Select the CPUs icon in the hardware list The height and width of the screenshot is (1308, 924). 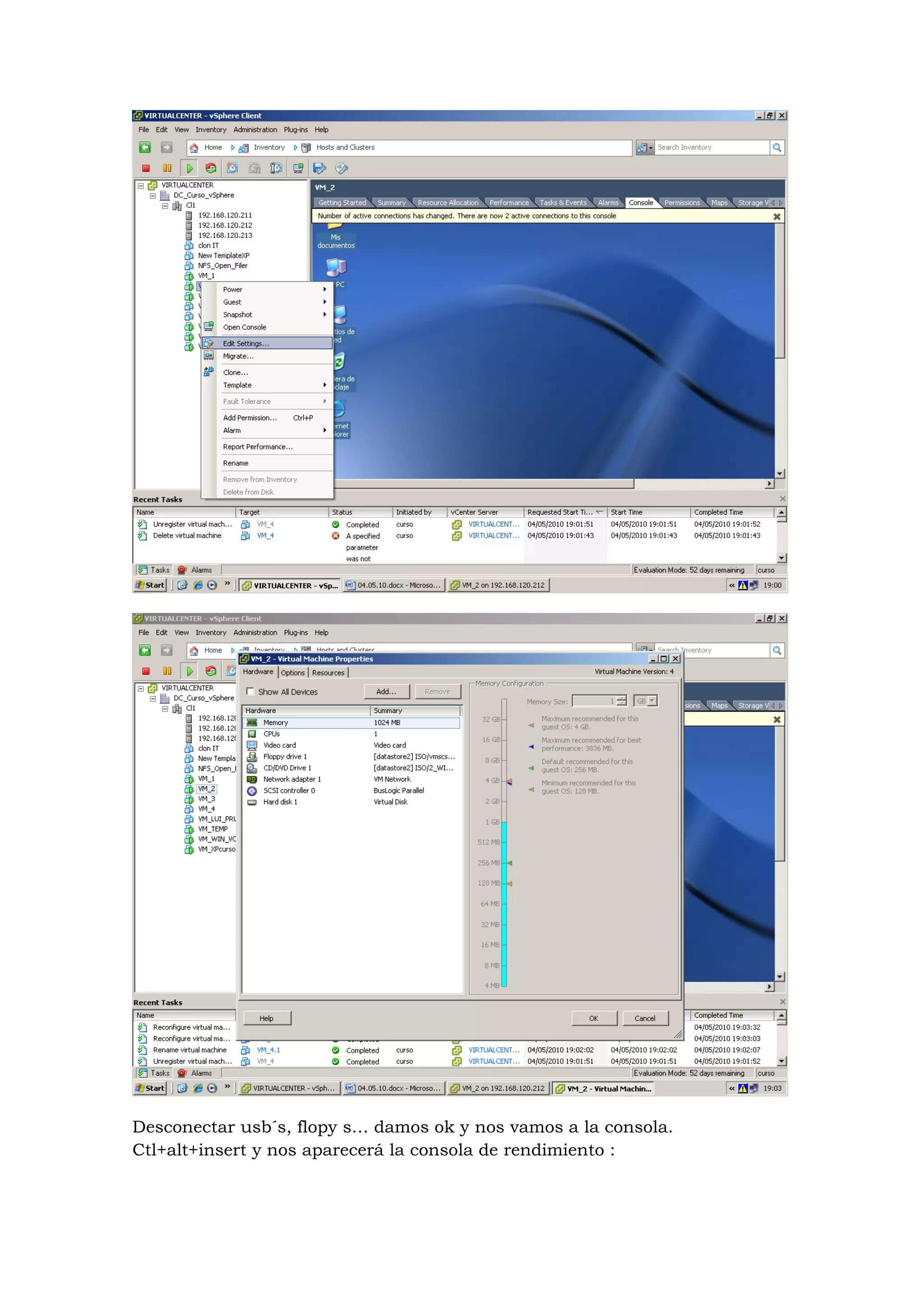click(x=252, y=734)
